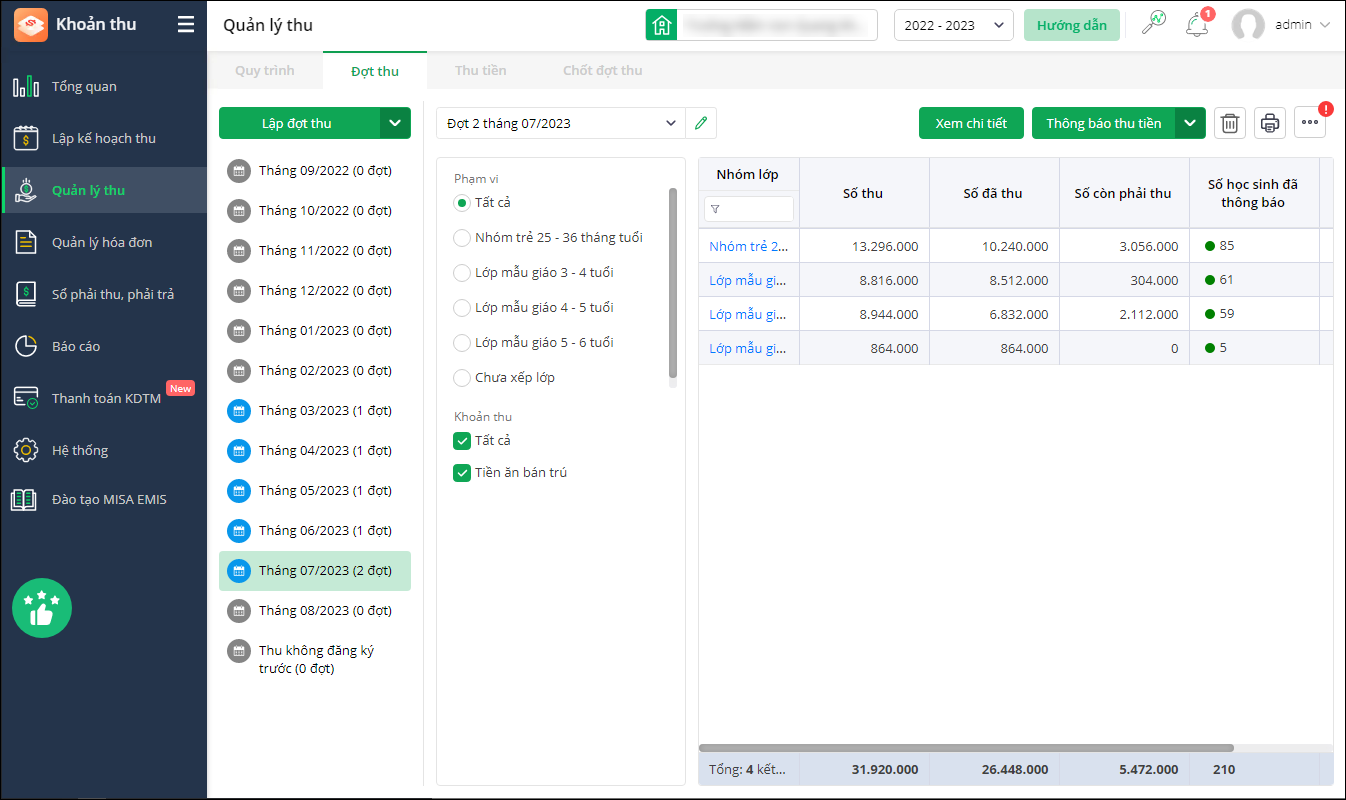Expand the 2022 - 2023 school year dropdown
This screenshot has height=800, width=1346.
pyautogui.click(x=953, y=25)
